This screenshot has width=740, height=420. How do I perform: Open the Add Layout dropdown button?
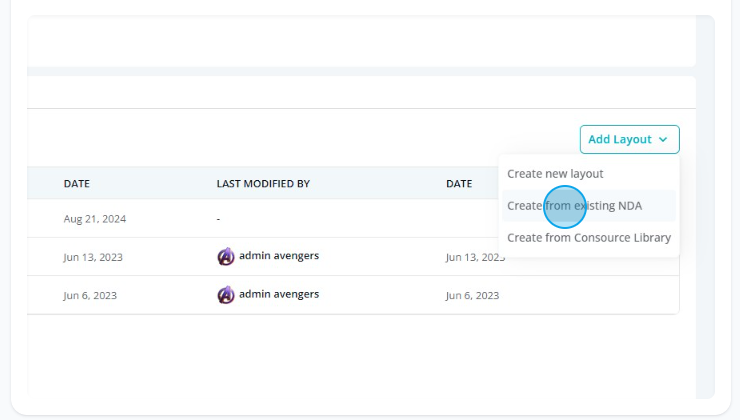click(629, 139)
